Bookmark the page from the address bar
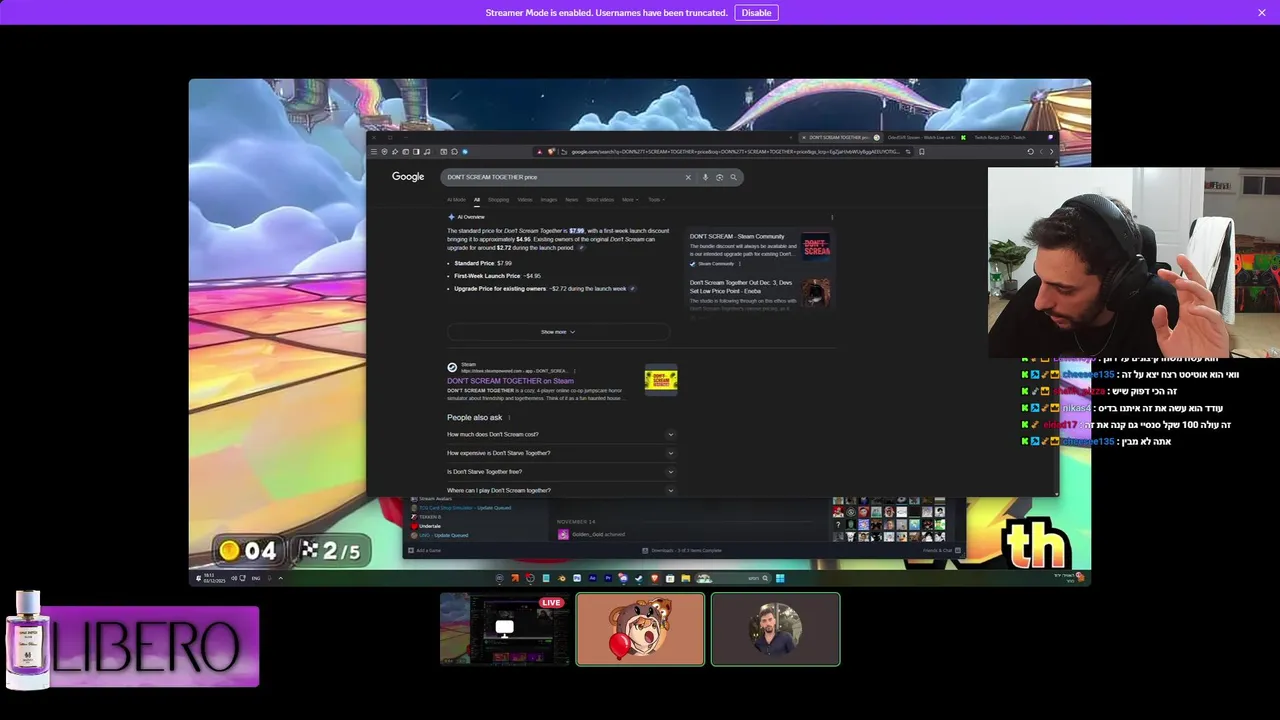 (x=921, y=152)
